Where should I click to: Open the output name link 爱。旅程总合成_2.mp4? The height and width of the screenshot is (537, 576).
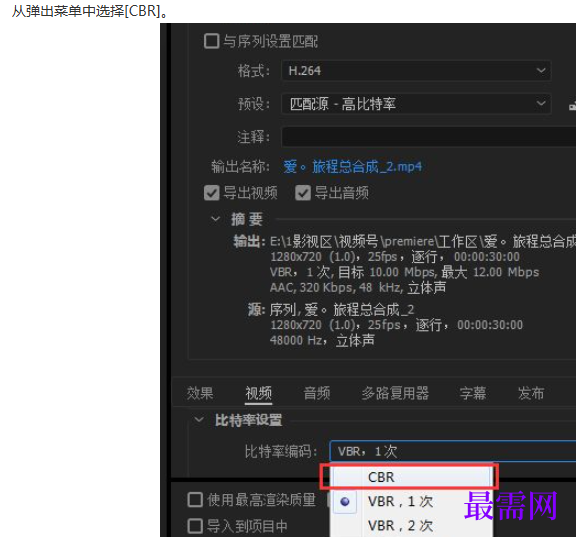tap(352, 167)
